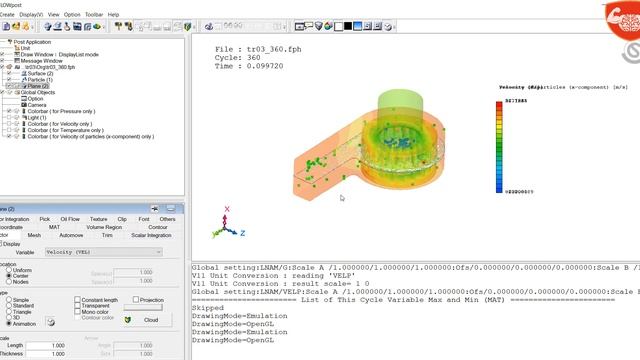The image size is (640, 360).
Task: Select the Nodes location radio button
Action: [9, 282]
